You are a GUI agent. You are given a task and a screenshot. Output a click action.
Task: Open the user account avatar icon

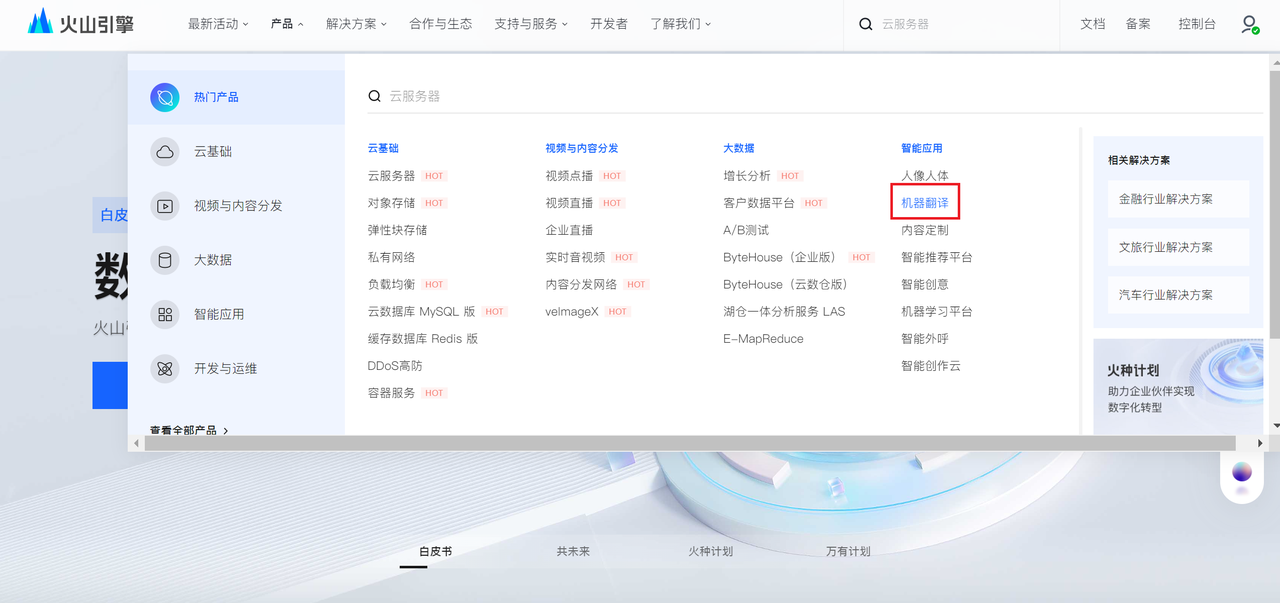click(1249, 24)
